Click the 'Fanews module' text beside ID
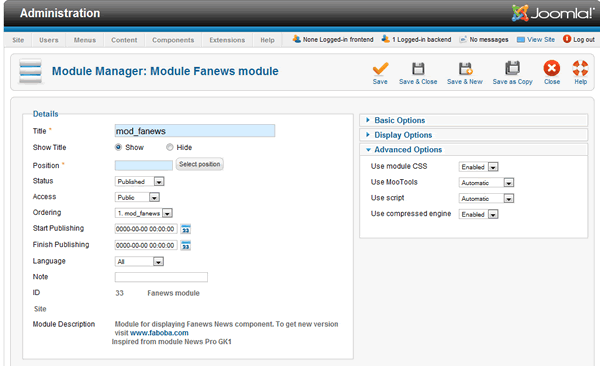Image resolution: width=600 pixels, height=366 pixels. [173, 293]
